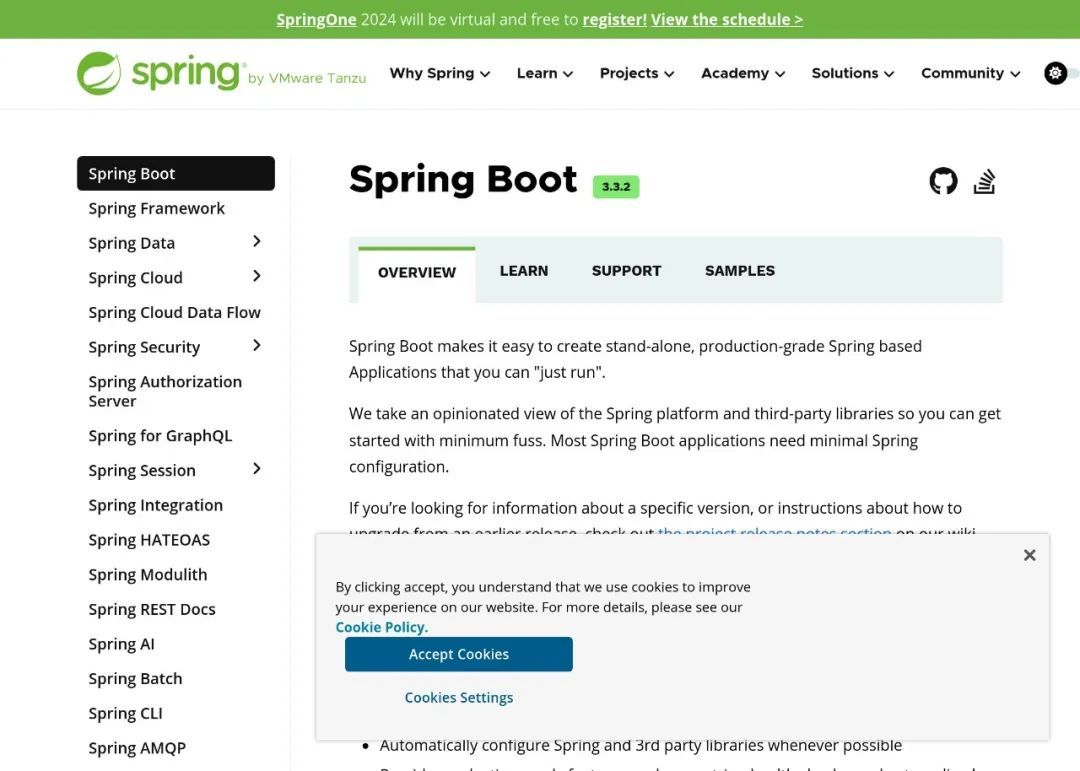Click View the schedule link
This screenshot has height=771, width=1080.
click(x=727, y=19)
